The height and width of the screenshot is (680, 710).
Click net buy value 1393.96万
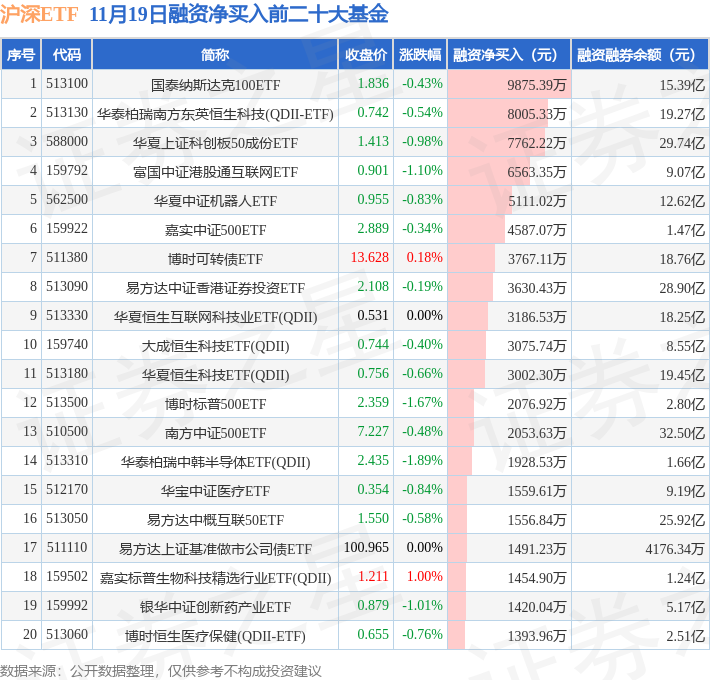537,635
